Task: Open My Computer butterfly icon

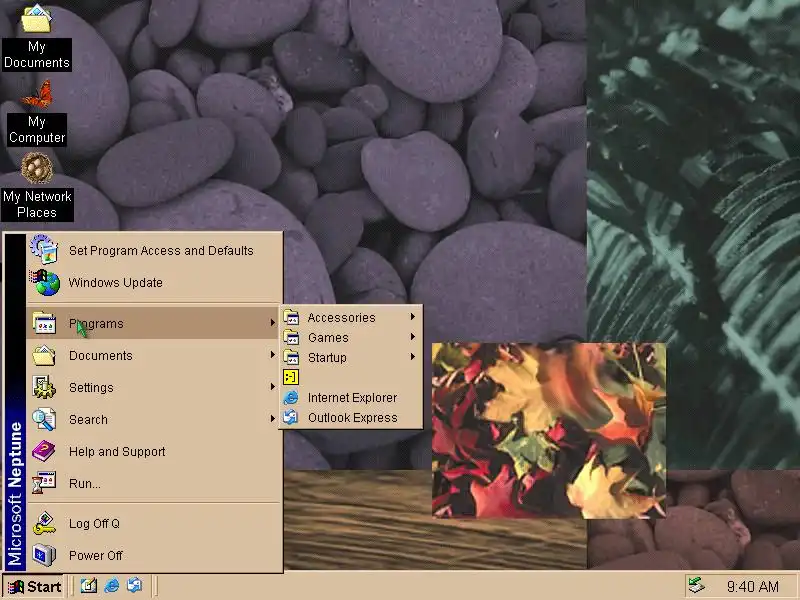Action: coord(37,94)
